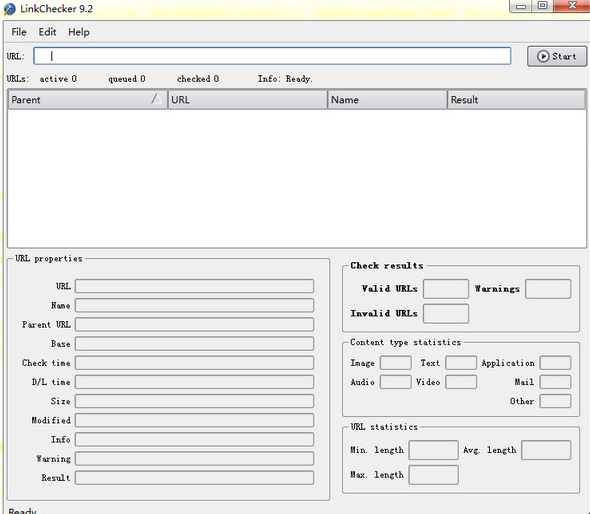
Task: Click the 'active 0' status text
Action: 58,79
